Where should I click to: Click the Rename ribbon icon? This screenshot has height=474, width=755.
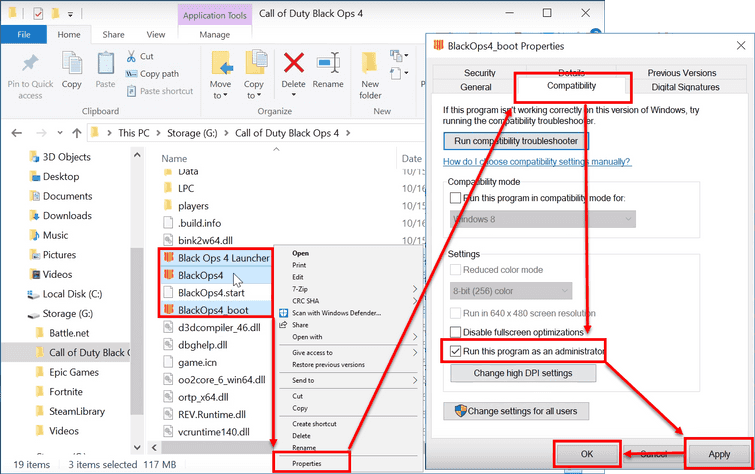click(328, 63)
